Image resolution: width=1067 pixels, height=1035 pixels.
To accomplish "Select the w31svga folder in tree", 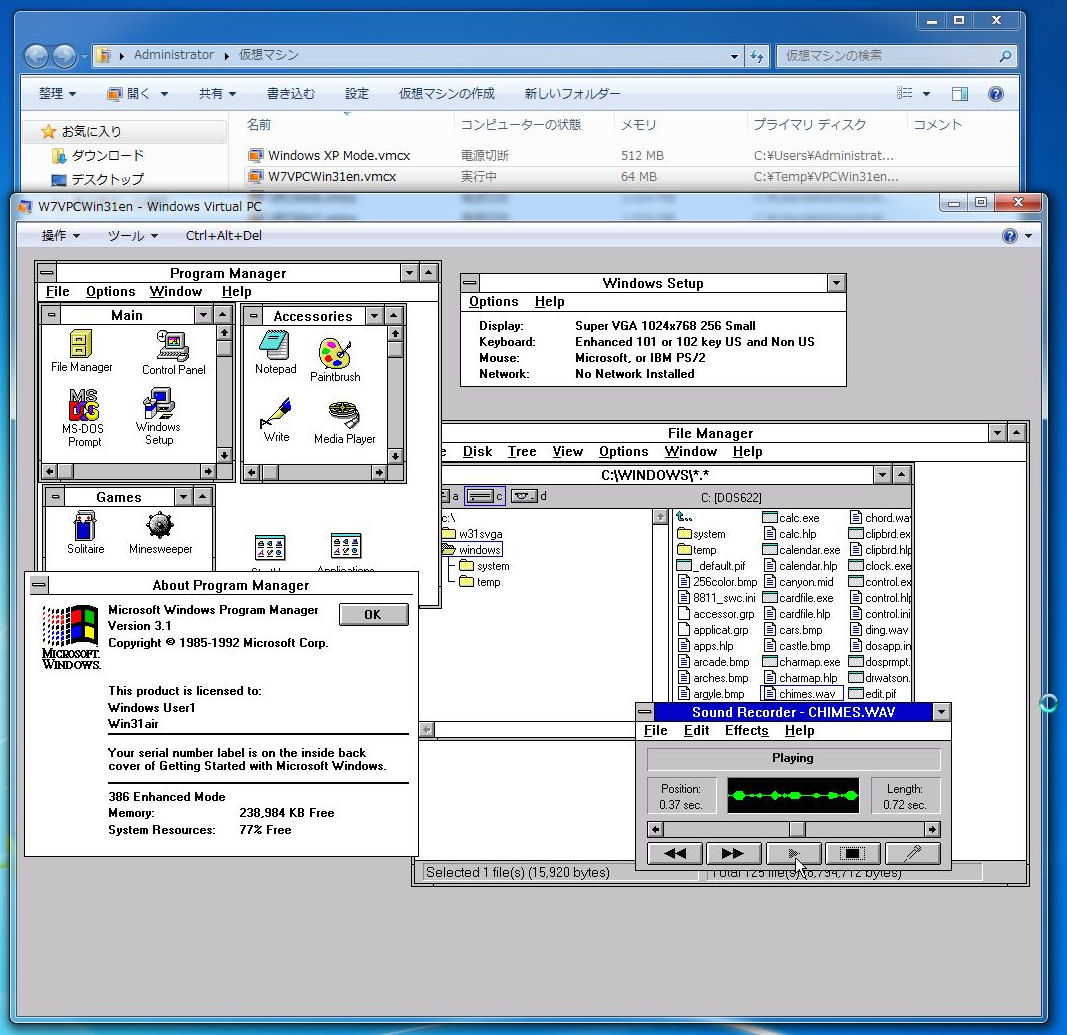I will (x=472, y=534).
